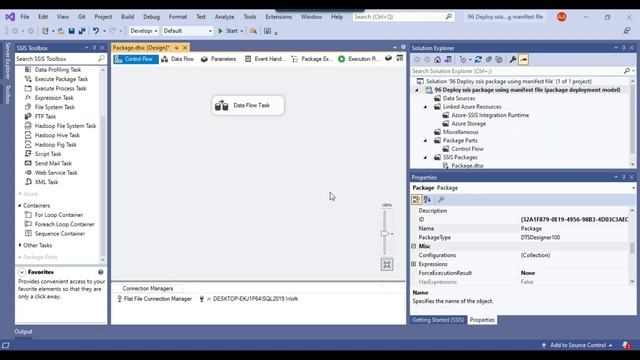Pin the Package.dtsx document tab
Viewport: 640px width, 360px height.
(x=177, y=48)
